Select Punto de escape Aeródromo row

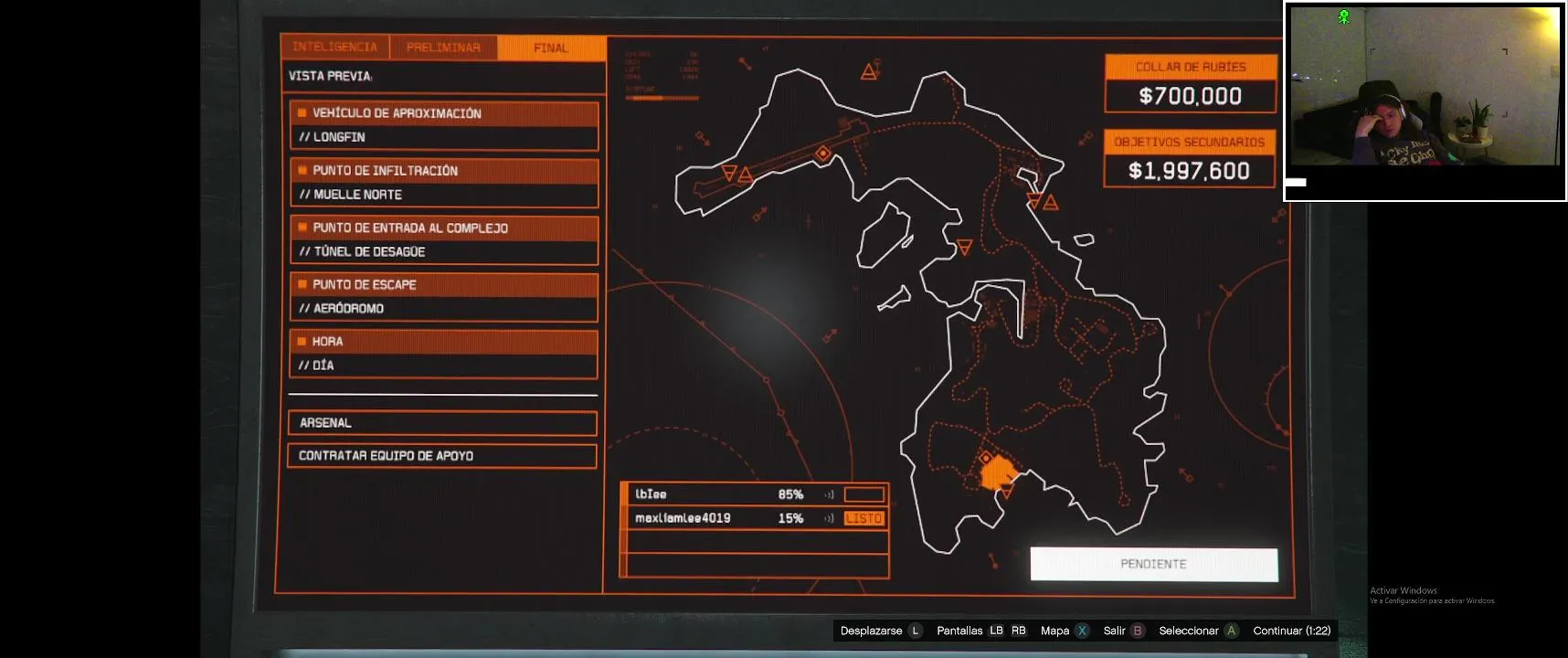point(444,297)
